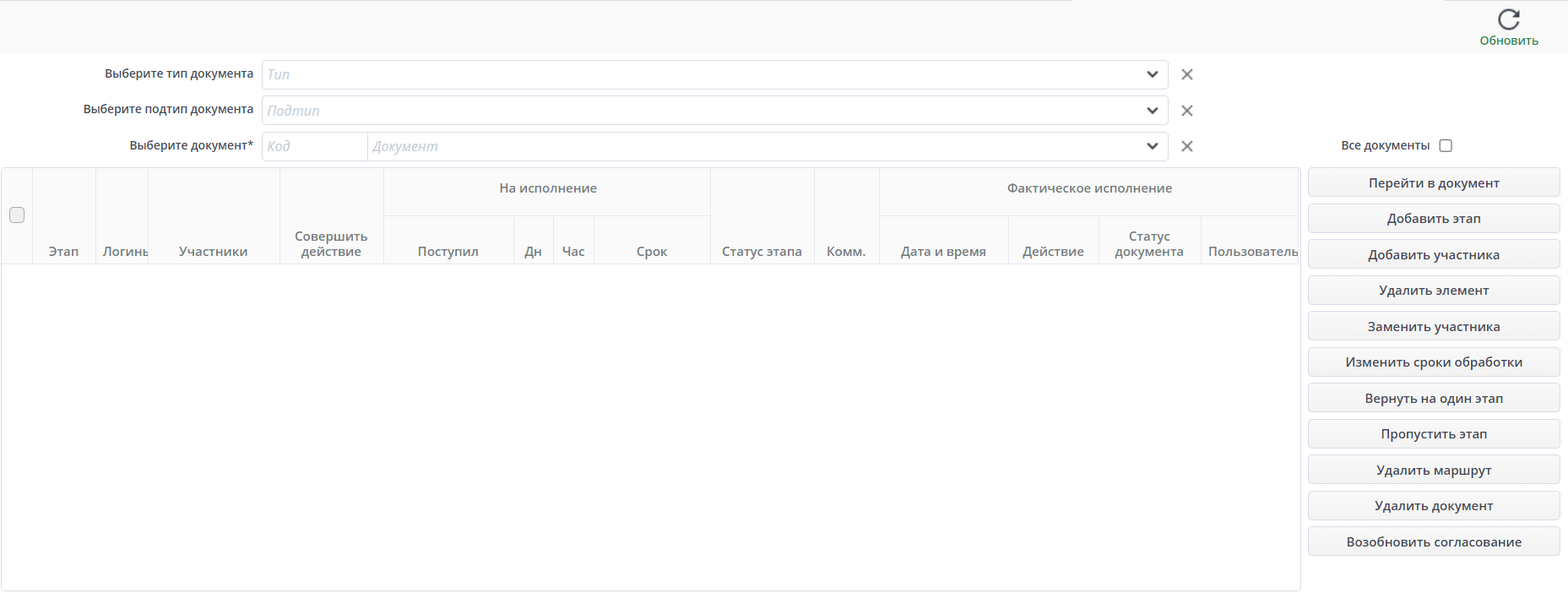Viewport: 1568px width, 593px height.
Task: Clear the selected document field
Action: tap(1186, 146)
